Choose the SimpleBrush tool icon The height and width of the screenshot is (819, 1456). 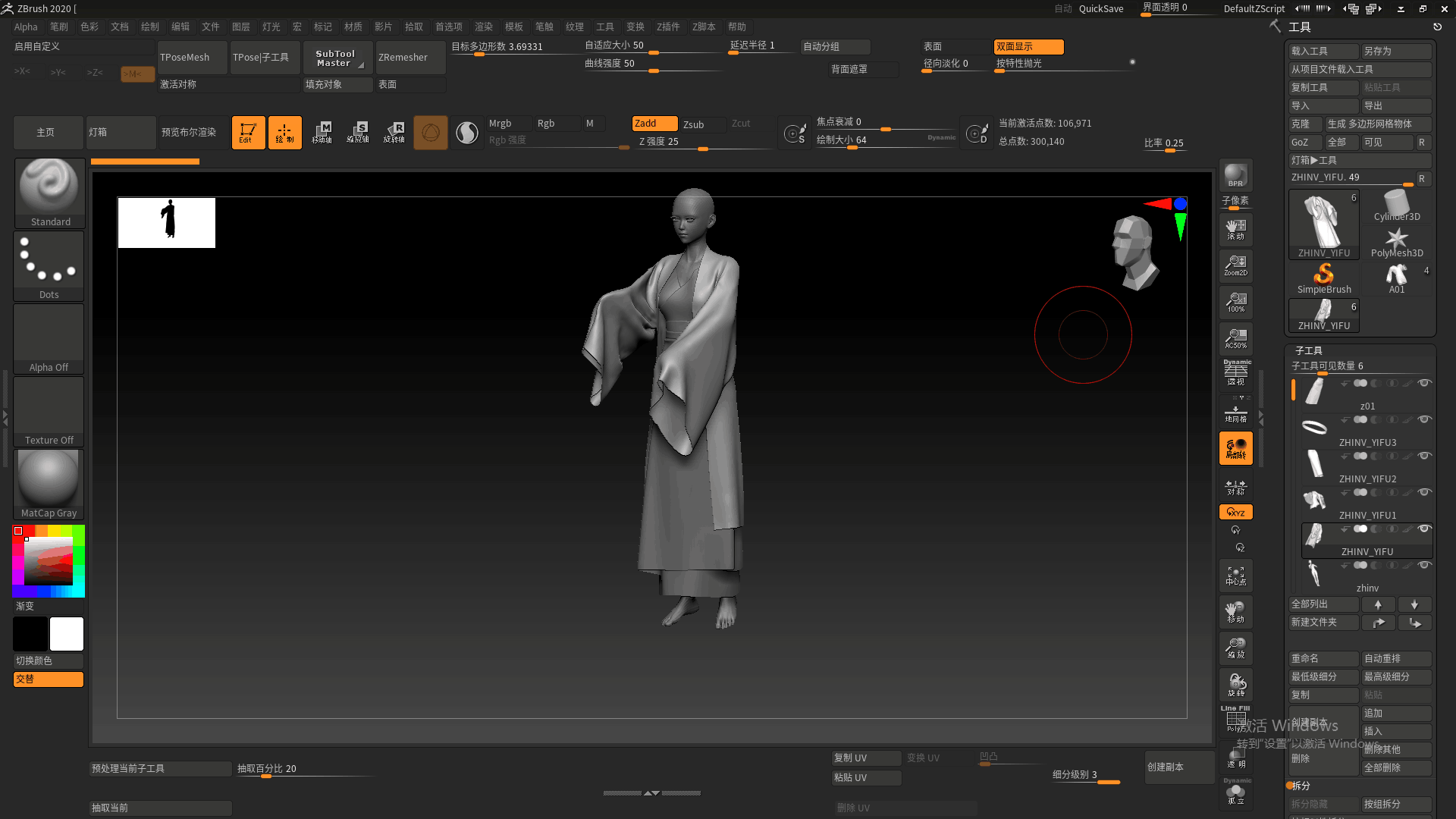click(1323, 278)
